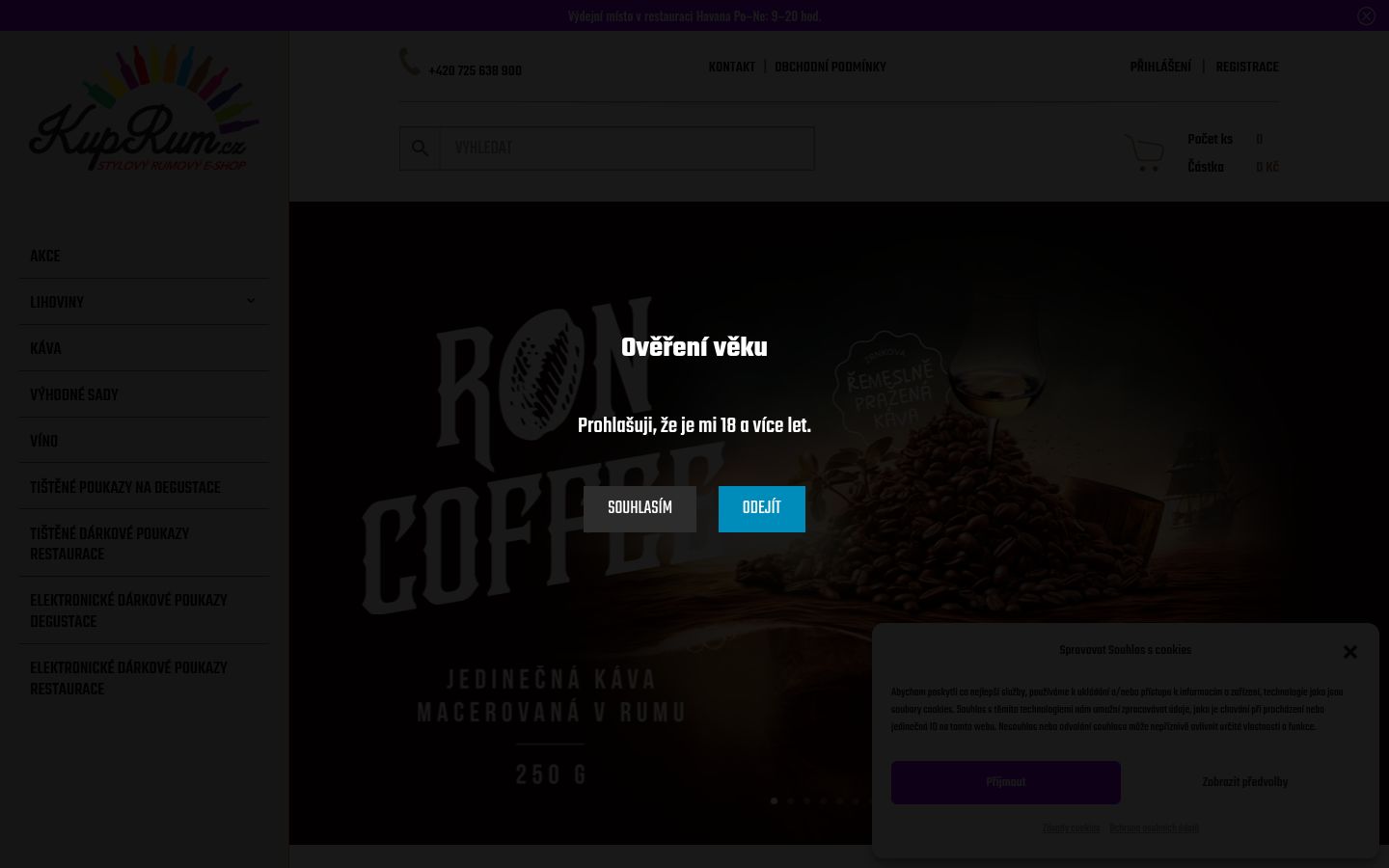1389x868 pixels.
Task: Click the search magnifier icon
Action: coord(420,149)
